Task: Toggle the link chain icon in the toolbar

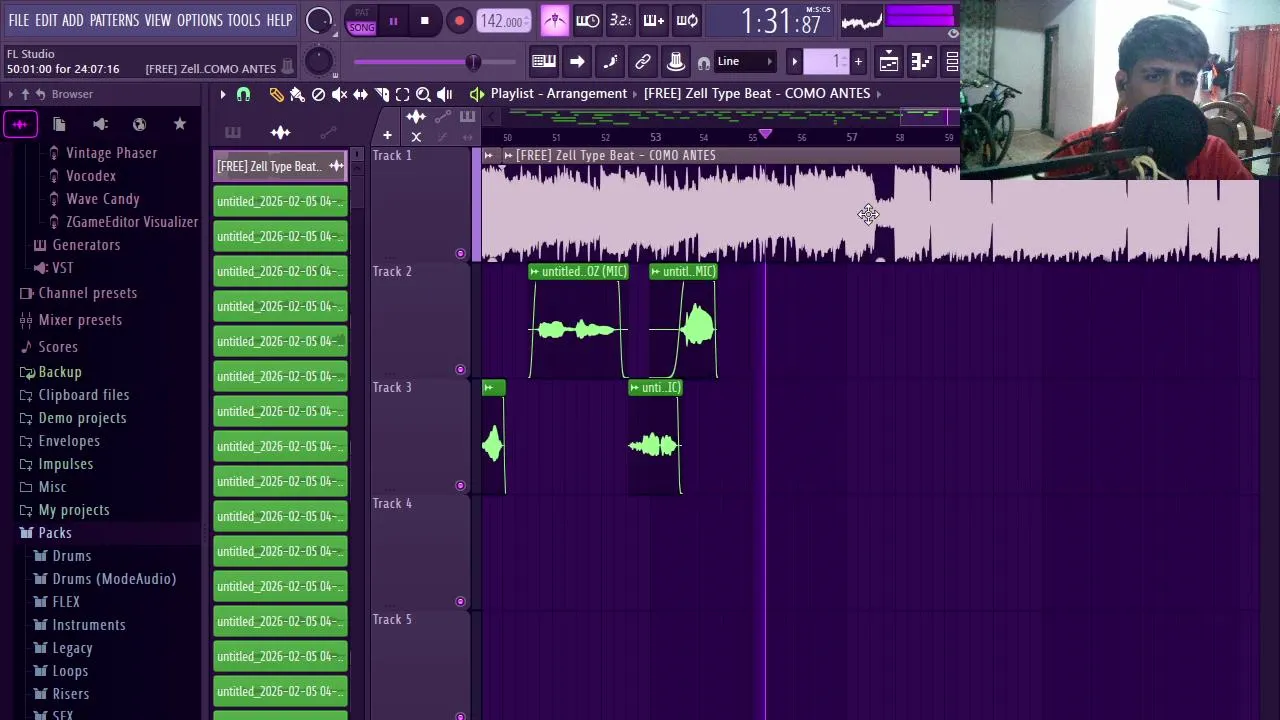Action: [643, 62]
